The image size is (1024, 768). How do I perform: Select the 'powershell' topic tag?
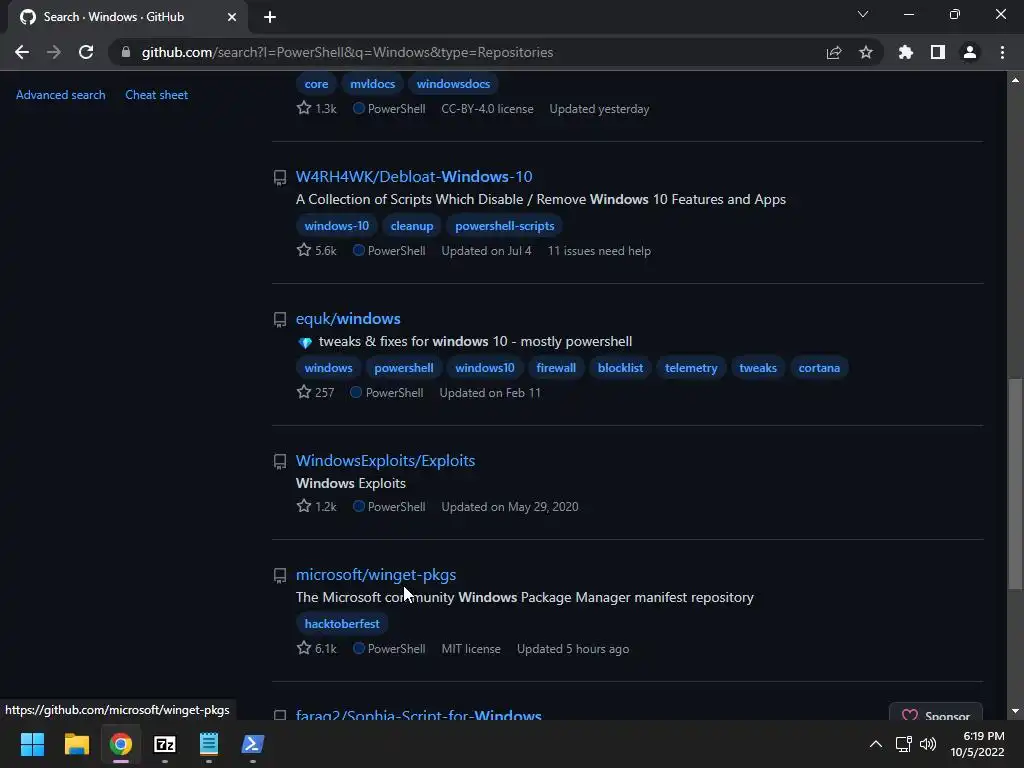[404, 368]
